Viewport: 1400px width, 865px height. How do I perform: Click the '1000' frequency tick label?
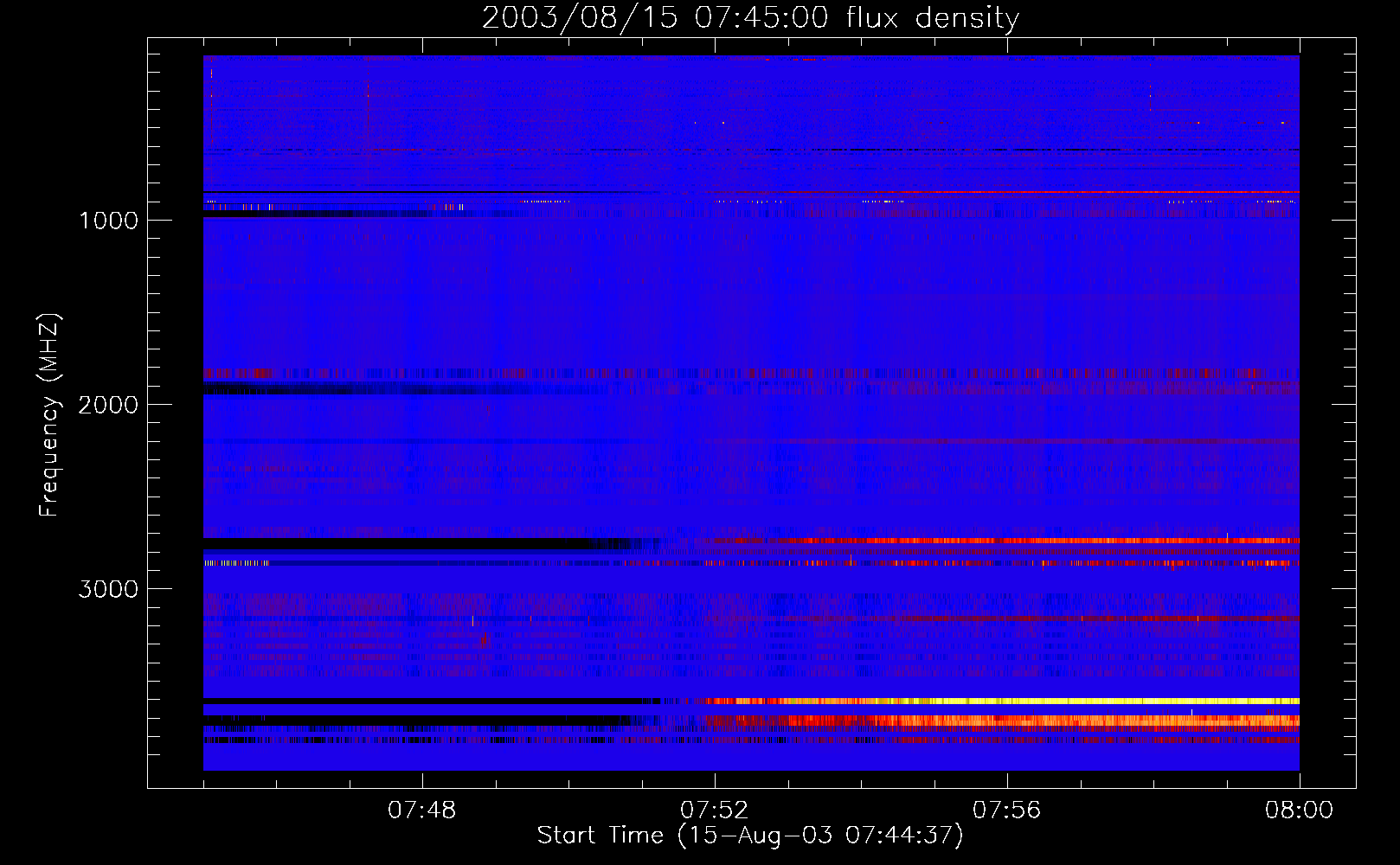pos(108,221)
